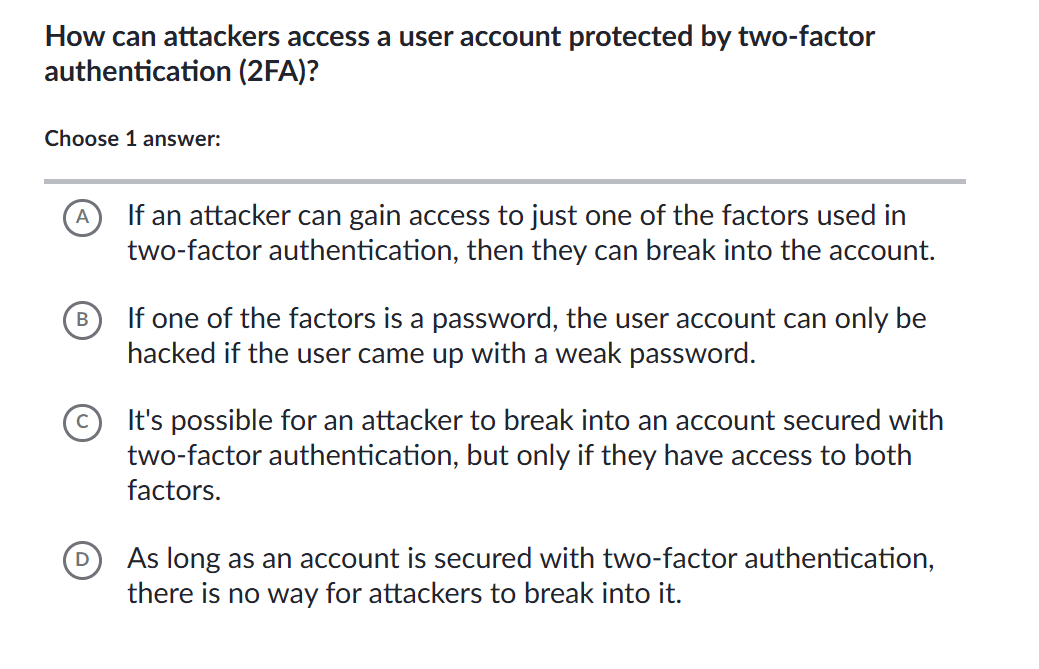The height and width of the screenshot is (669, 1039).
Task: Select radio button D
Action: pos(85,558)
